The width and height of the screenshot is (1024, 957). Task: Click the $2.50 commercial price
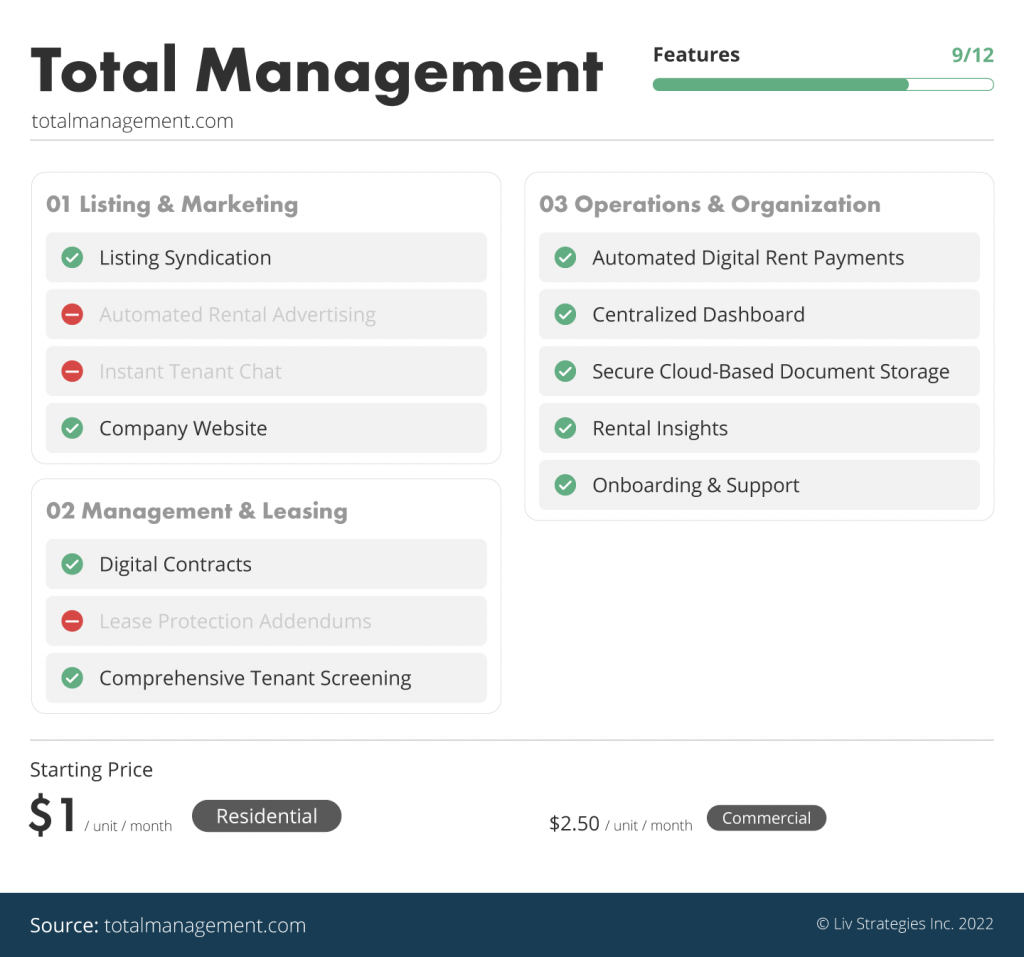pos(574,823)
